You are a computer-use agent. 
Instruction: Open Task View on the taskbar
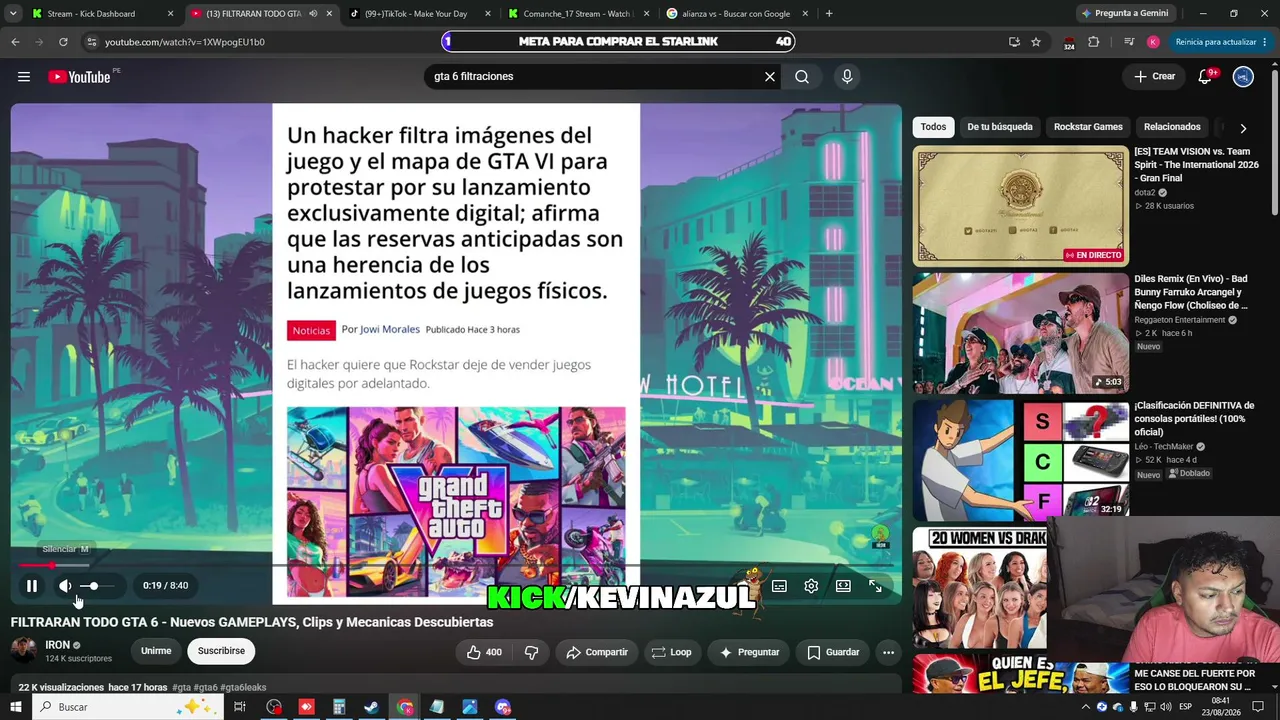point(240,707)
